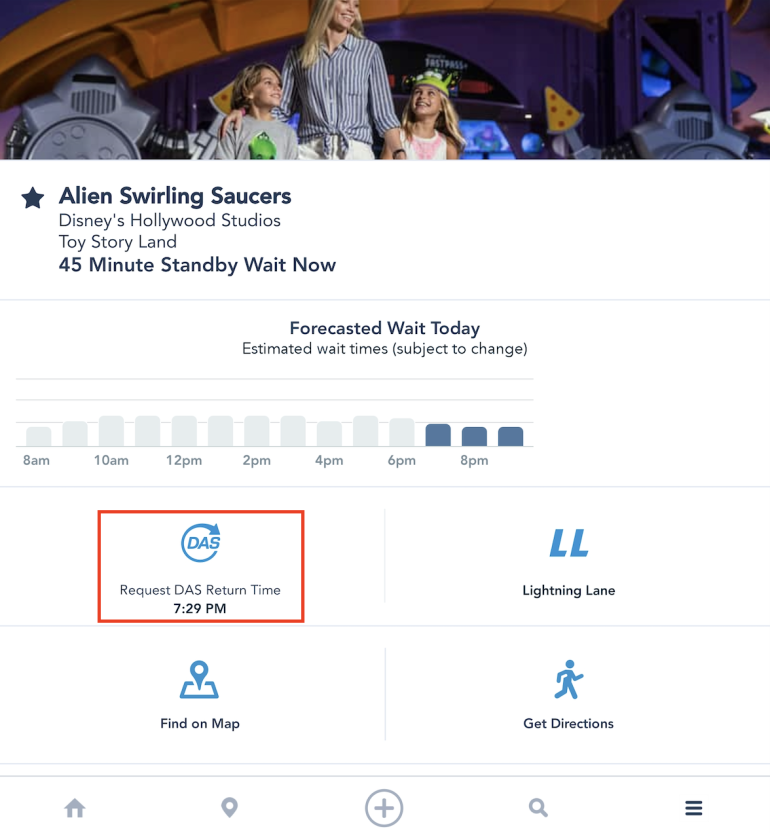
Task: Toggle the favorite star for Alien Swirling Saucers
Action: (x=33, y=198)
